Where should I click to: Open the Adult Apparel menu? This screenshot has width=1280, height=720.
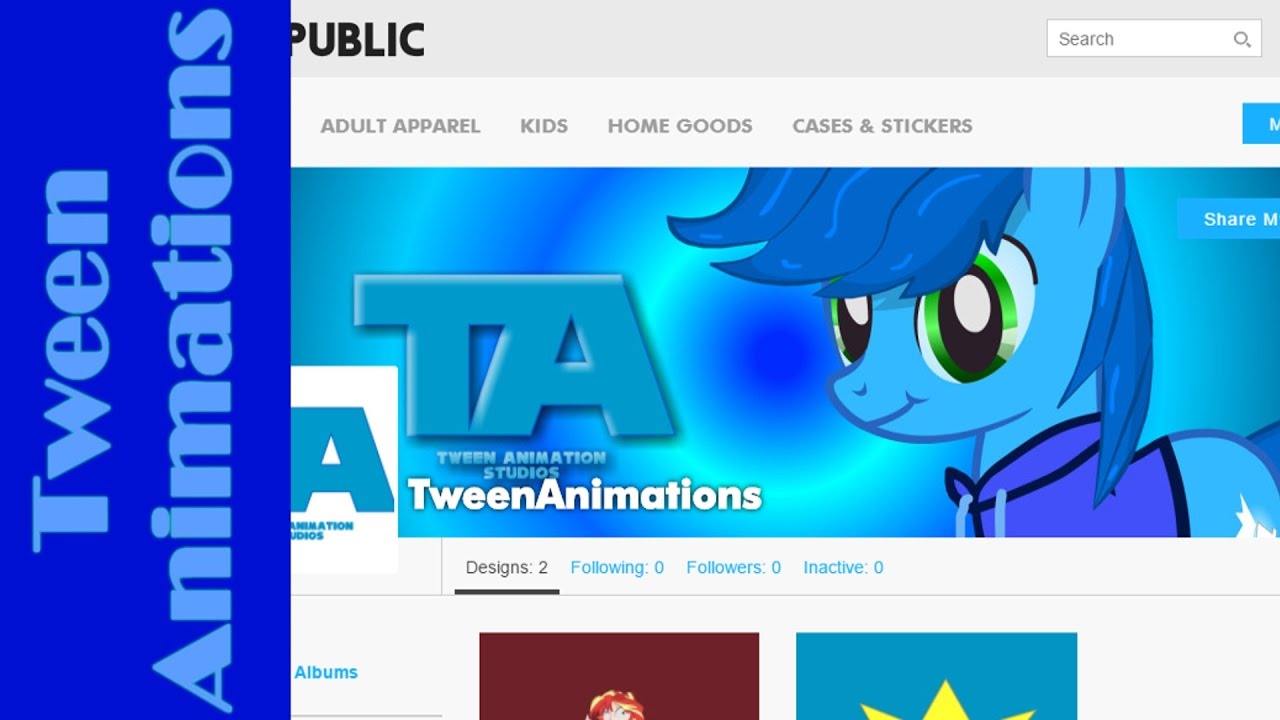400,126
